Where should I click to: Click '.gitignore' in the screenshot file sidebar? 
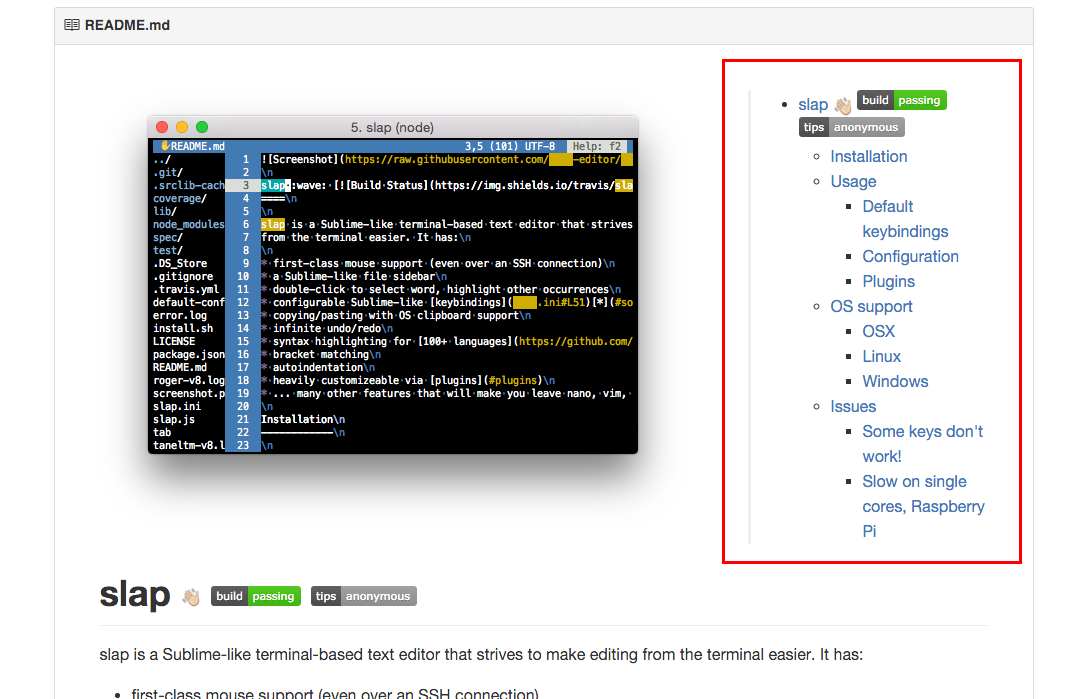(183, 276)
